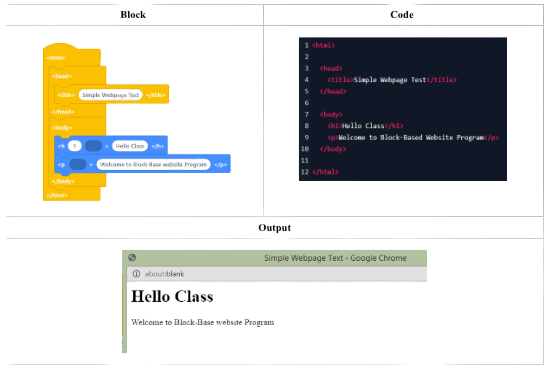Click the </body> label in block stack
The height and width of the screenshot is (371, 550).
[63, 181]
